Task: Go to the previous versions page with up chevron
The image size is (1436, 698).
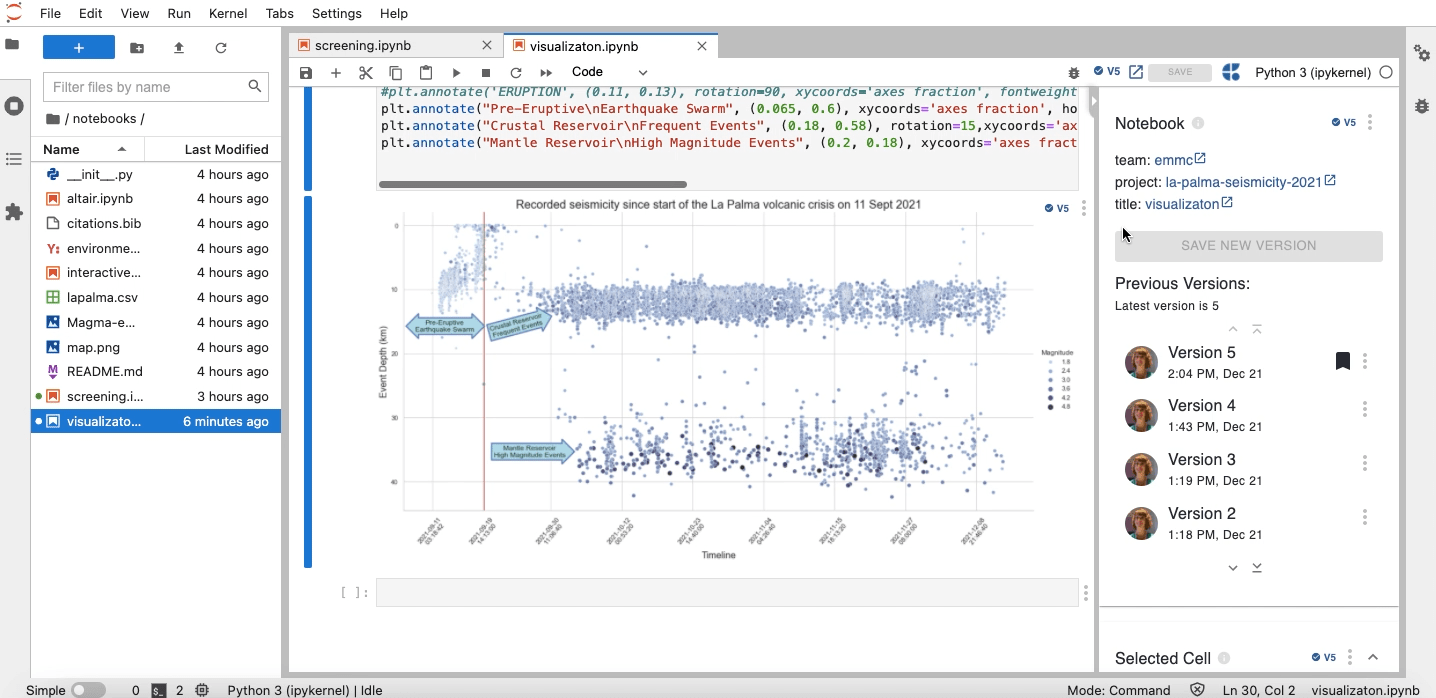Action: [x=1233, y=329]
